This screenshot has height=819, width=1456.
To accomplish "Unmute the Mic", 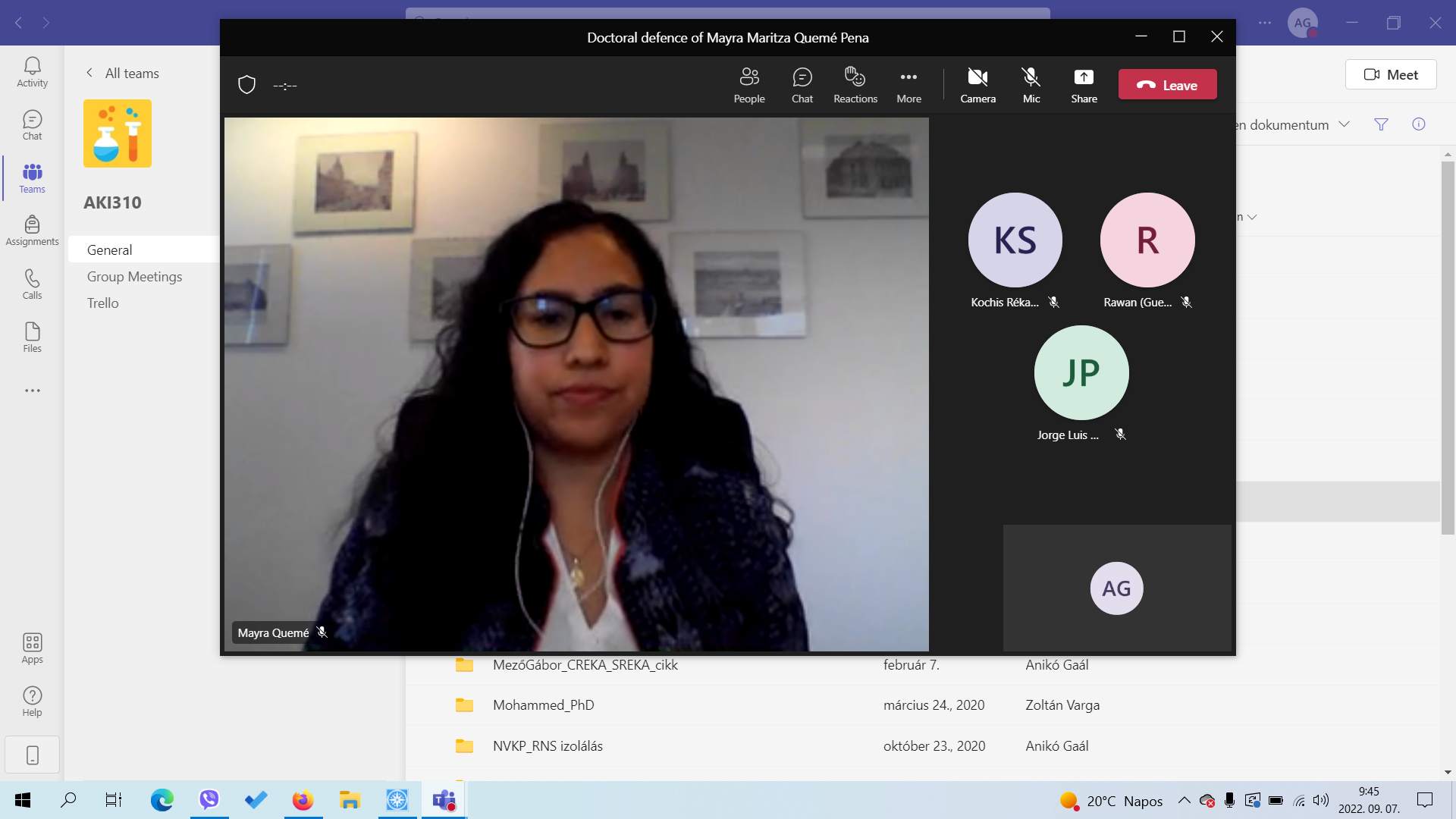I will coord(1031,84).
